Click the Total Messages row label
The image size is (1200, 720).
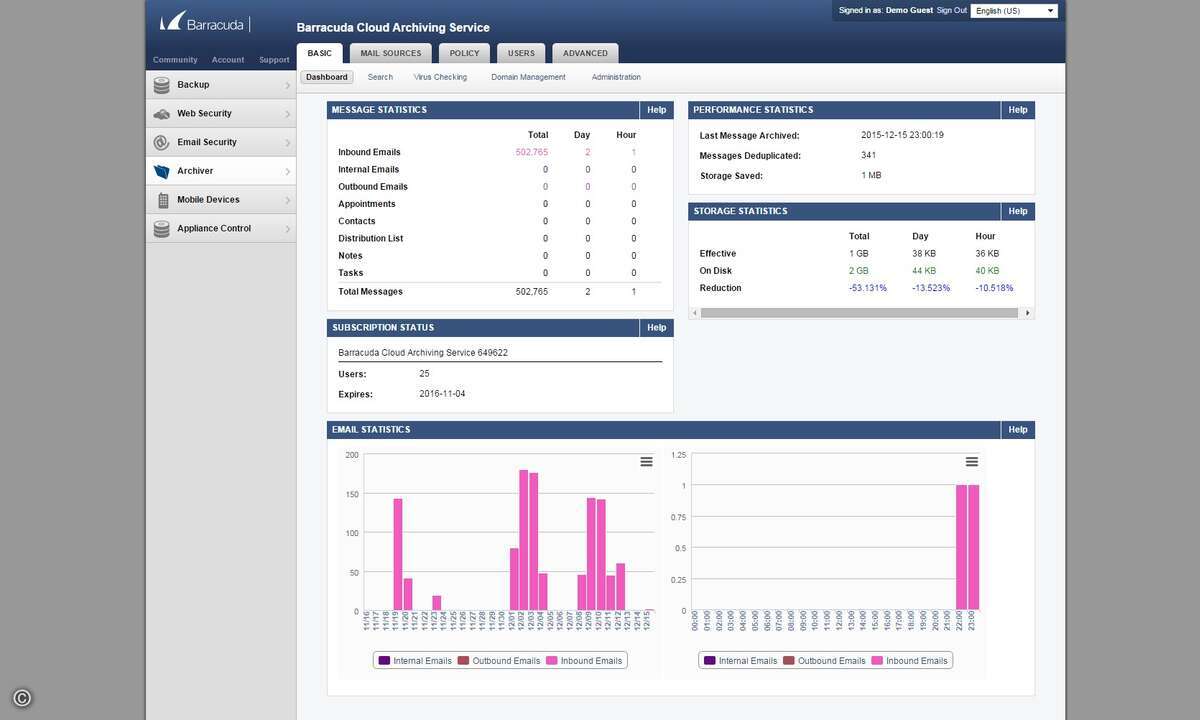point(370,292)
